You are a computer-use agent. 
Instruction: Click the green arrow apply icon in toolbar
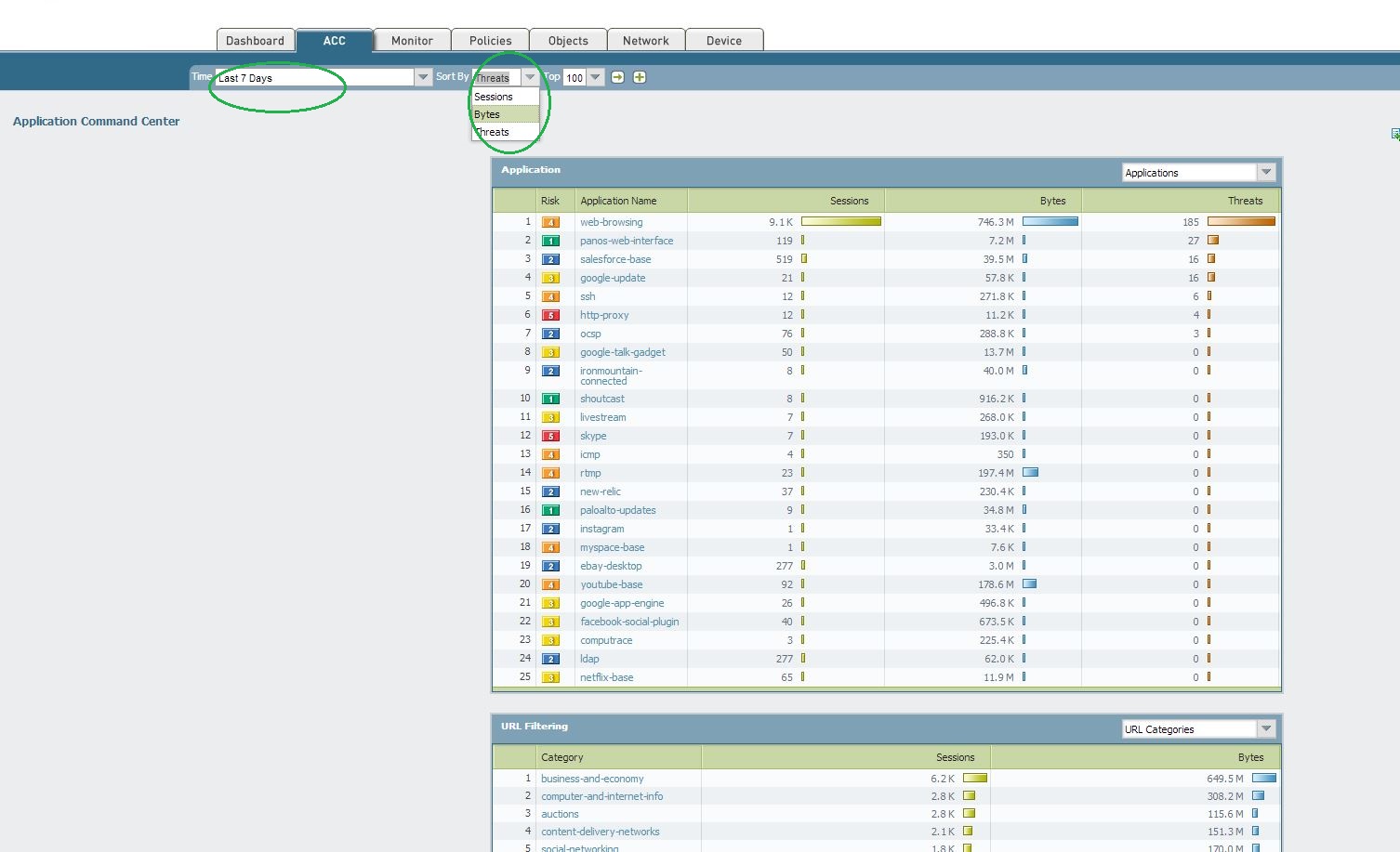pyautogui.click(x=617, y=77)
